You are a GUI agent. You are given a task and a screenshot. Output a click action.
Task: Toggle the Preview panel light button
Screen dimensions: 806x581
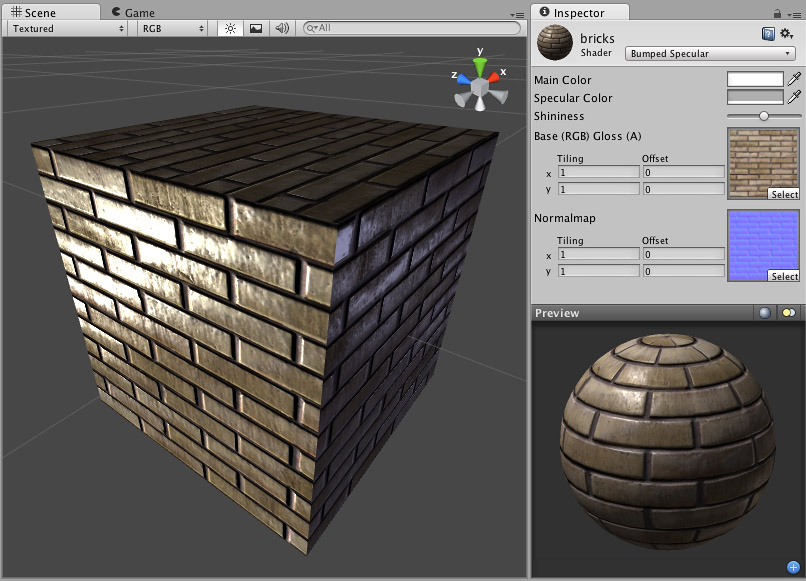click(x=766, y=313)
